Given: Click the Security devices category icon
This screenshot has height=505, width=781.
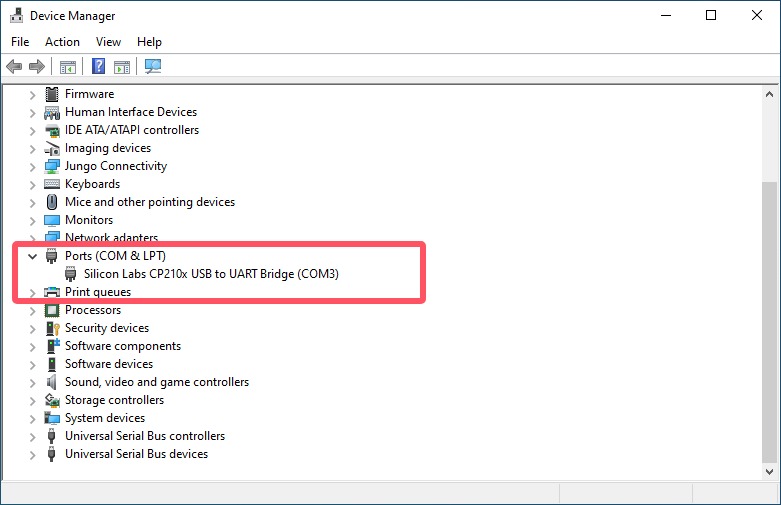Looking at the screenshot, I should [x=53, y=328].
